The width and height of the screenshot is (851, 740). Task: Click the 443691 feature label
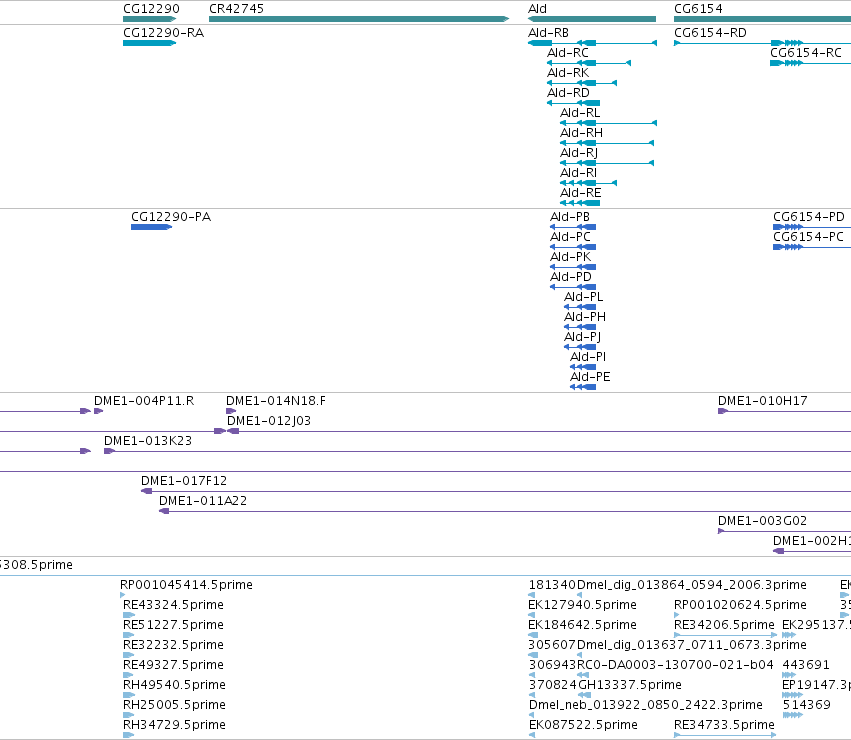point(806,665)
